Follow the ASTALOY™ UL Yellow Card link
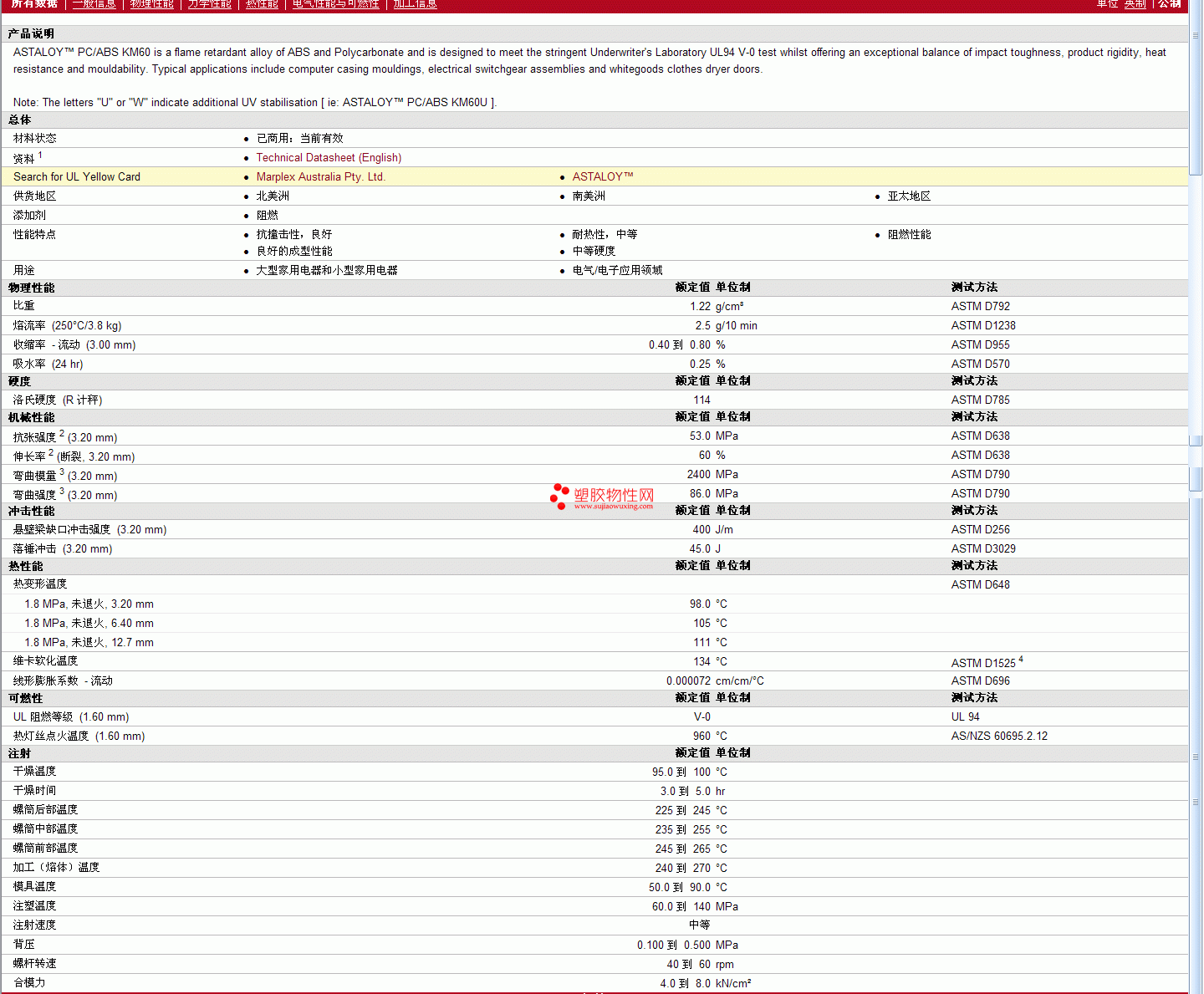Image resolution: width=1204 pixels, height=994 pixels. tap(603, 176)
